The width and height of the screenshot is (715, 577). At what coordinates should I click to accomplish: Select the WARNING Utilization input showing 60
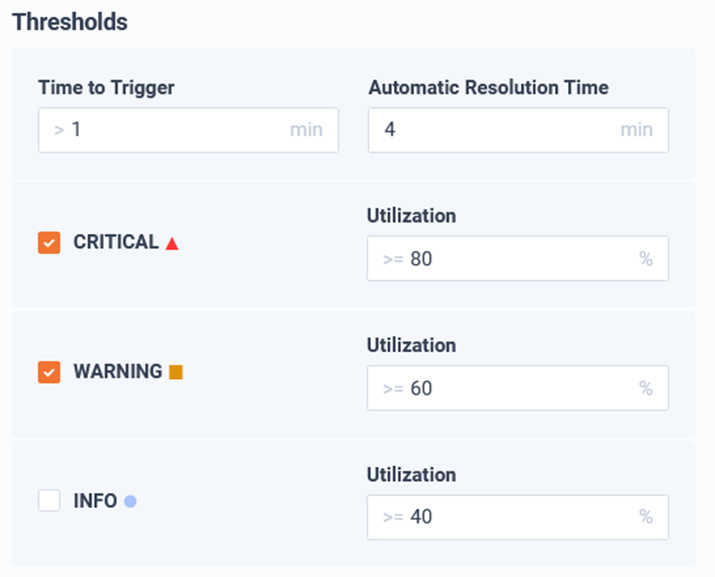click(518, 388)
